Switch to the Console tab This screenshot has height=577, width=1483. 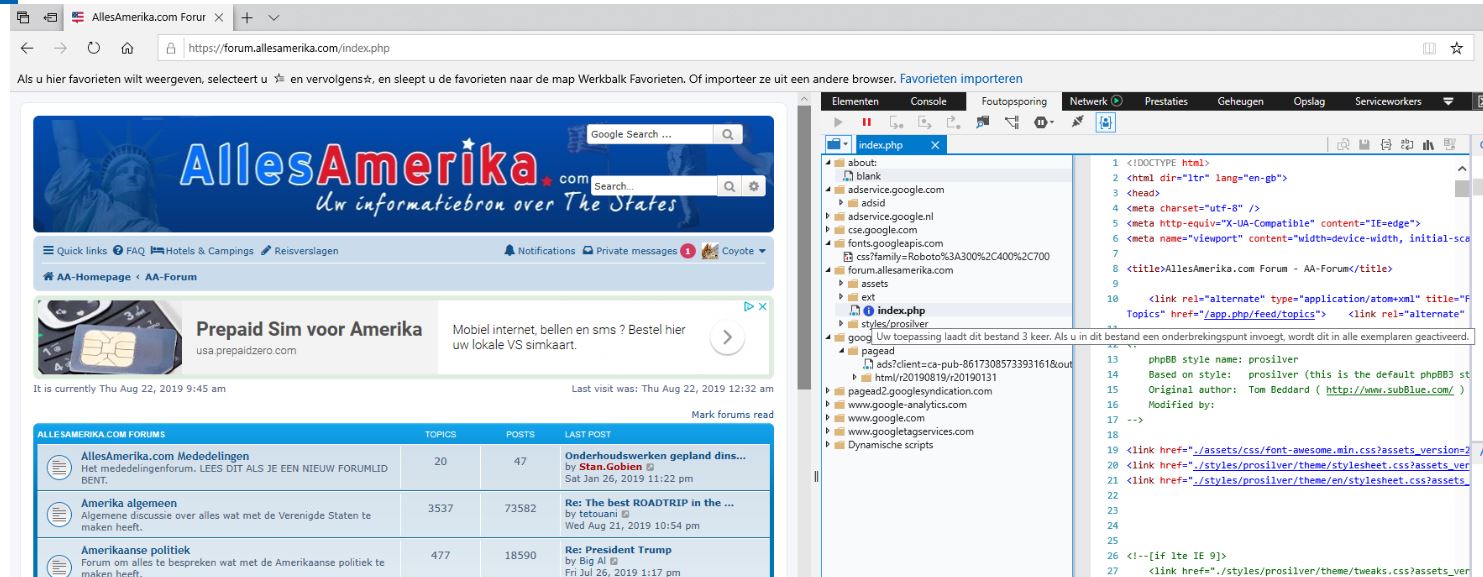click(x=928, y=101)
